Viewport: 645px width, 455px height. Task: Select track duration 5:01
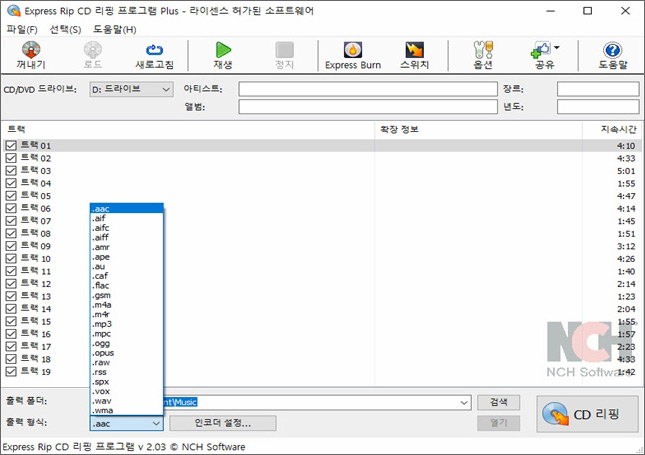pyautogui.click(x=626, y=171)
